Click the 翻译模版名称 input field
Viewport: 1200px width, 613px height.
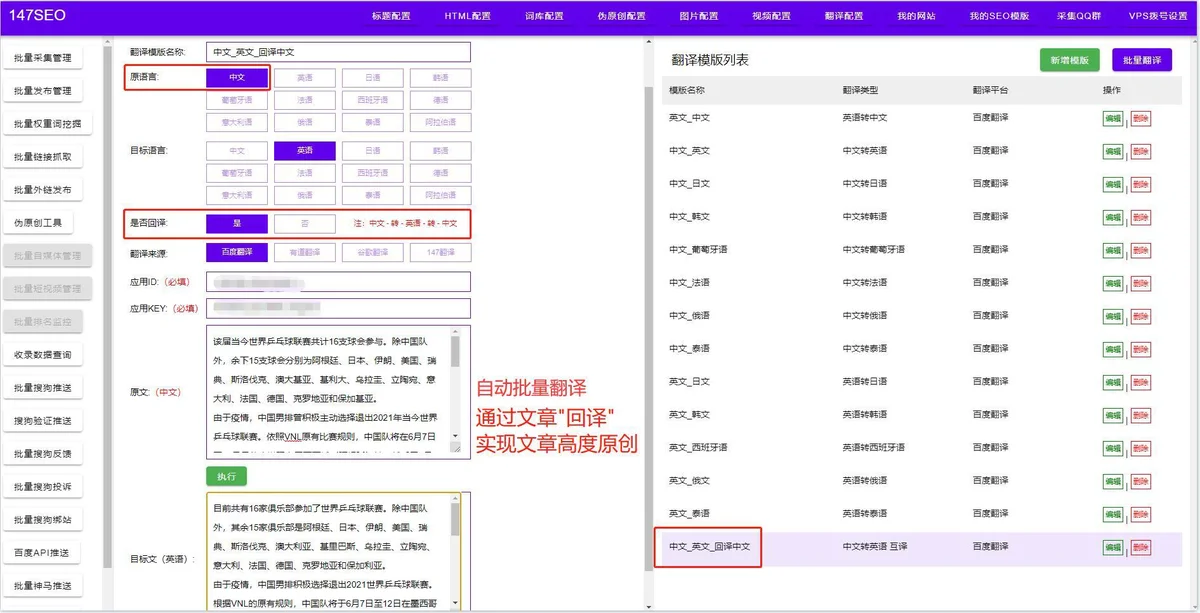point(338,52)
